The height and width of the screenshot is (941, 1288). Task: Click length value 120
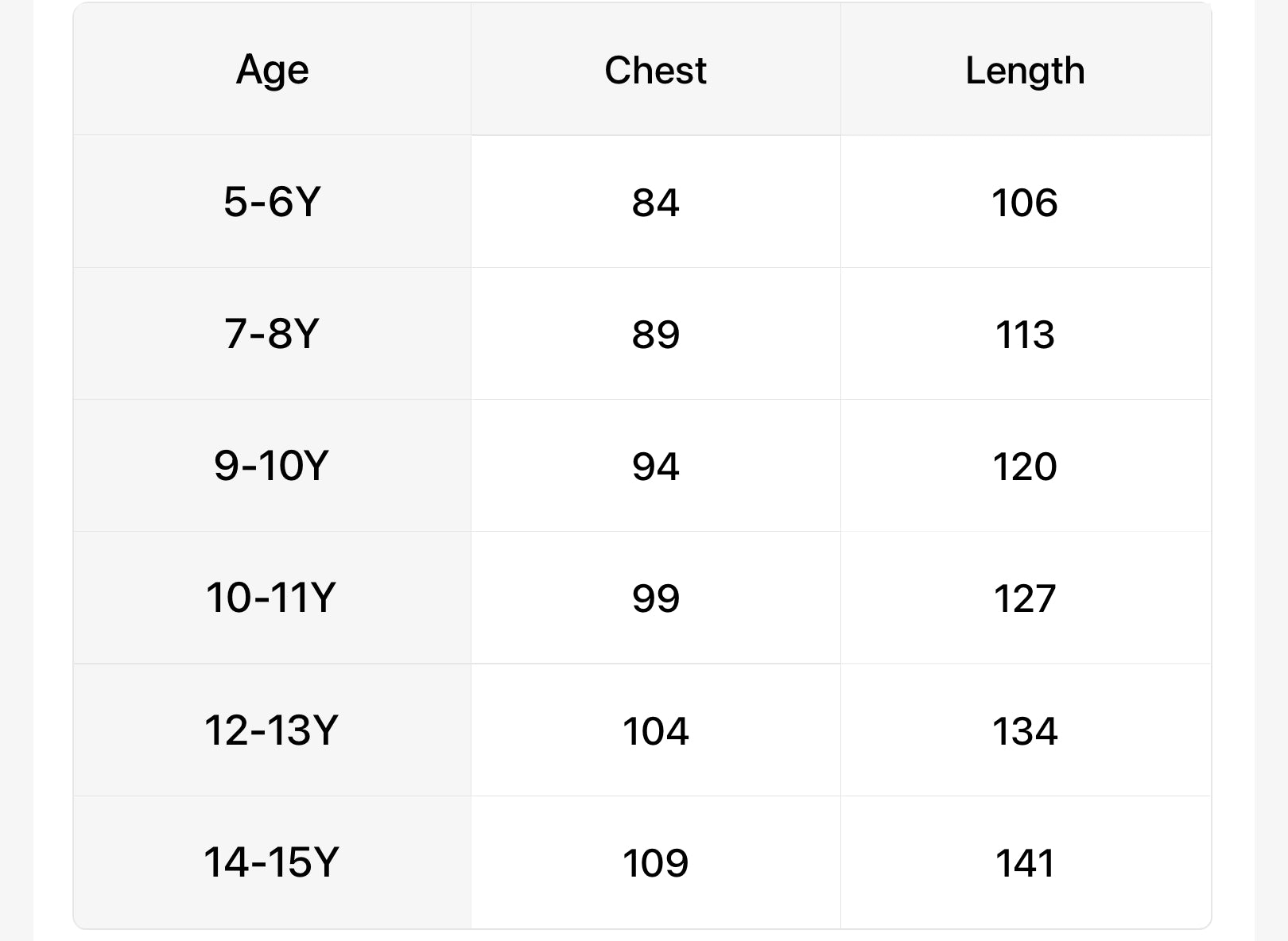pos(1025,466)
